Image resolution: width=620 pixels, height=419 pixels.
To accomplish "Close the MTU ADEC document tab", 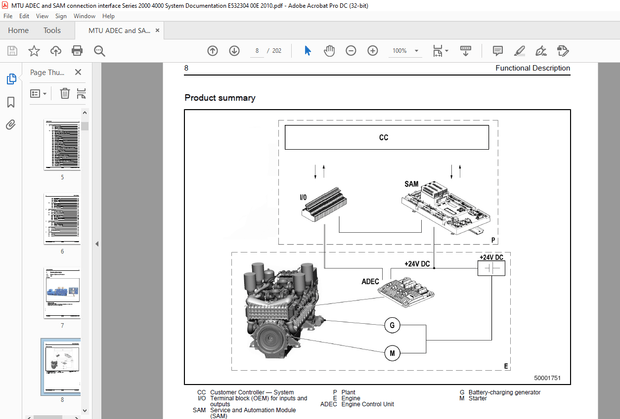I will click(157, 30).
